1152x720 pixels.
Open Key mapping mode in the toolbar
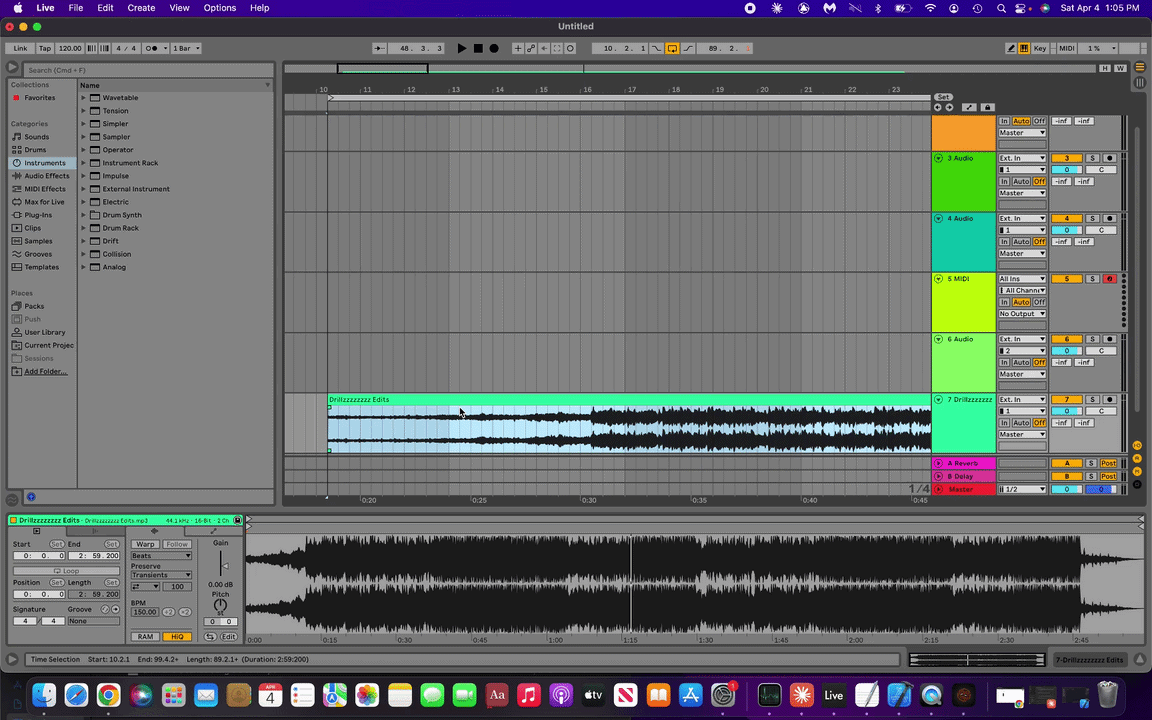(x=1041, y=48)
